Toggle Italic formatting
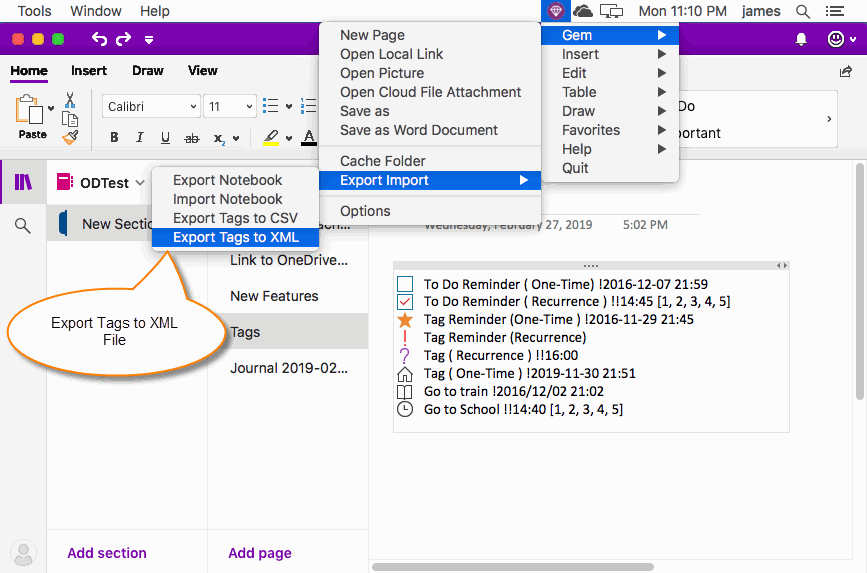The height and width of the screenshot is (573, 867). [139, 137]
